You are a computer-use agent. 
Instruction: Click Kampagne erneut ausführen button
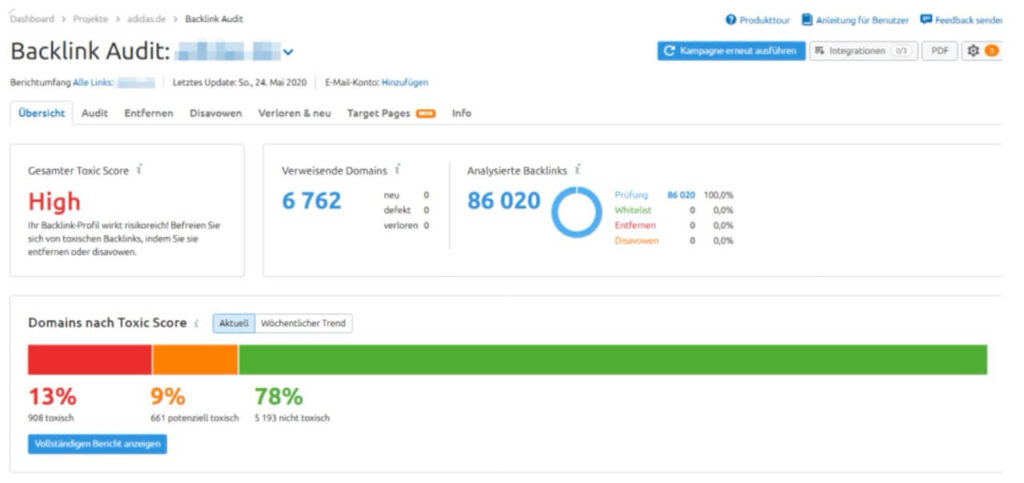[x=731, y=51]
